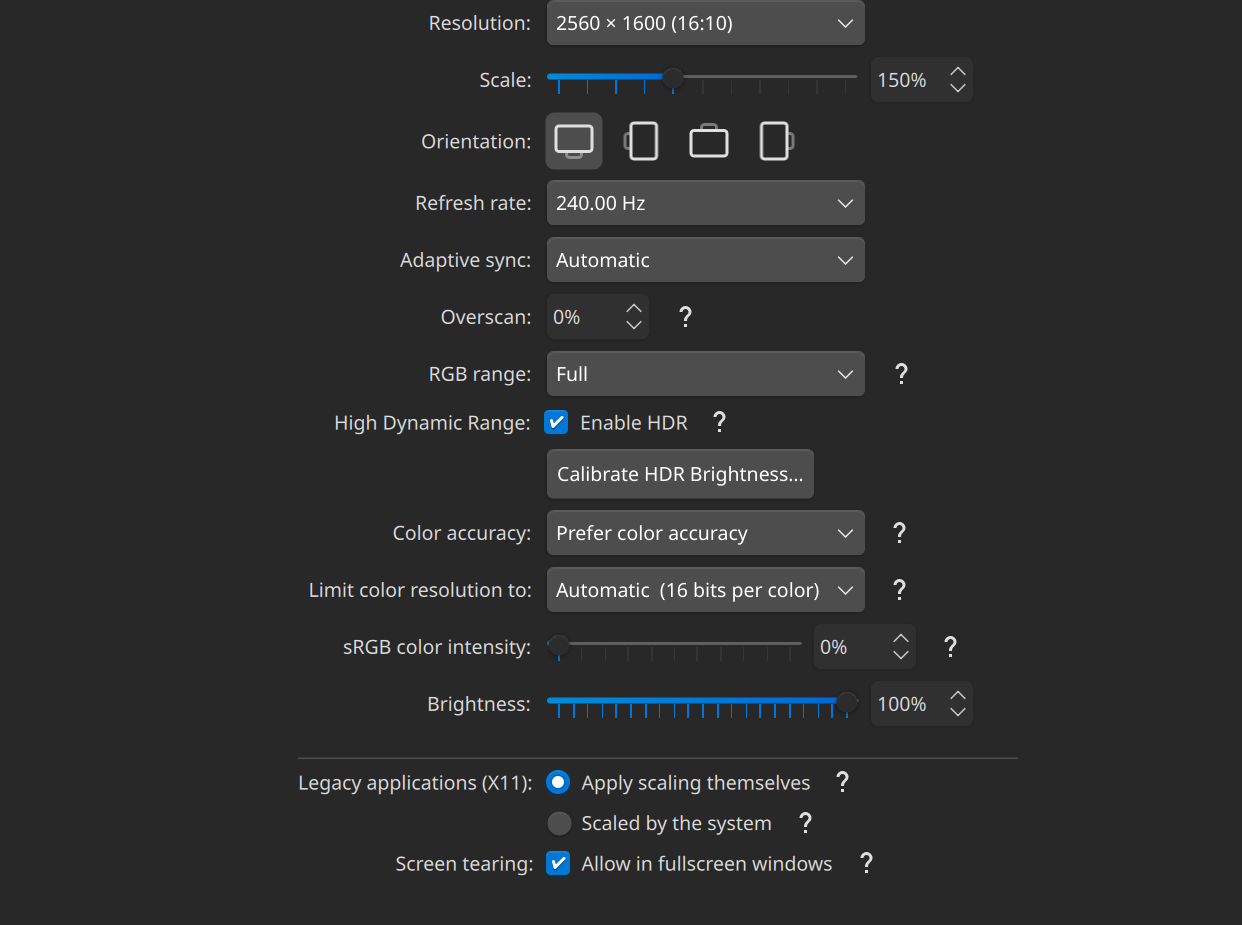The width and height of the screenshot is (1242, 925).
Task: Decrease Brightness value with down arrow
Action: [x=958, y=712]
